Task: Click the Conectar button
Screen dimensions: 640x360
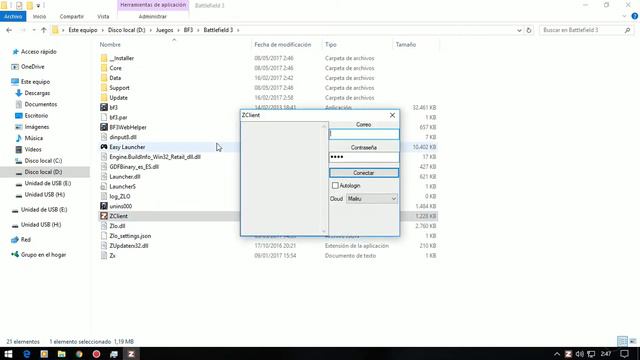Action: click(x=364, y=173)
